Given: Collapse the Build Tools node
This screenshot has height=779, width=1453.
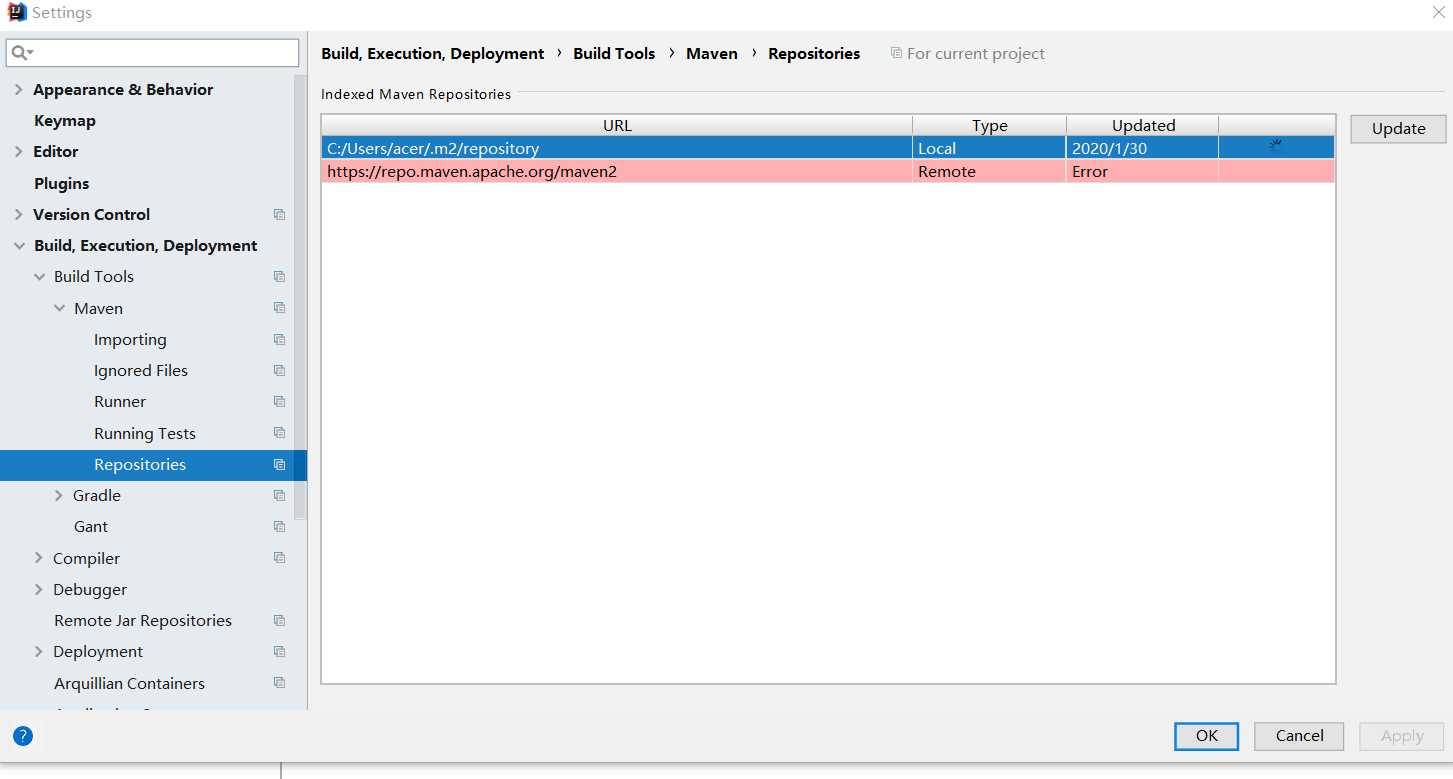Looking at the screenshot, I should point(39,277).
